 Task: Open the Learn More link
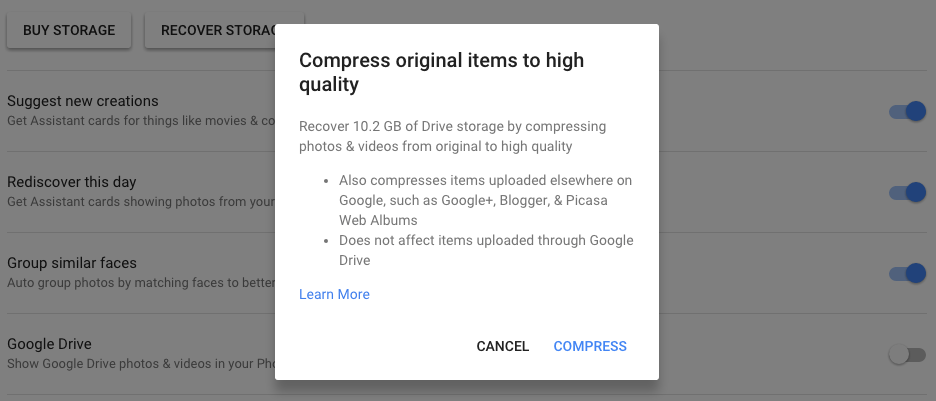[x=334, y=294]
